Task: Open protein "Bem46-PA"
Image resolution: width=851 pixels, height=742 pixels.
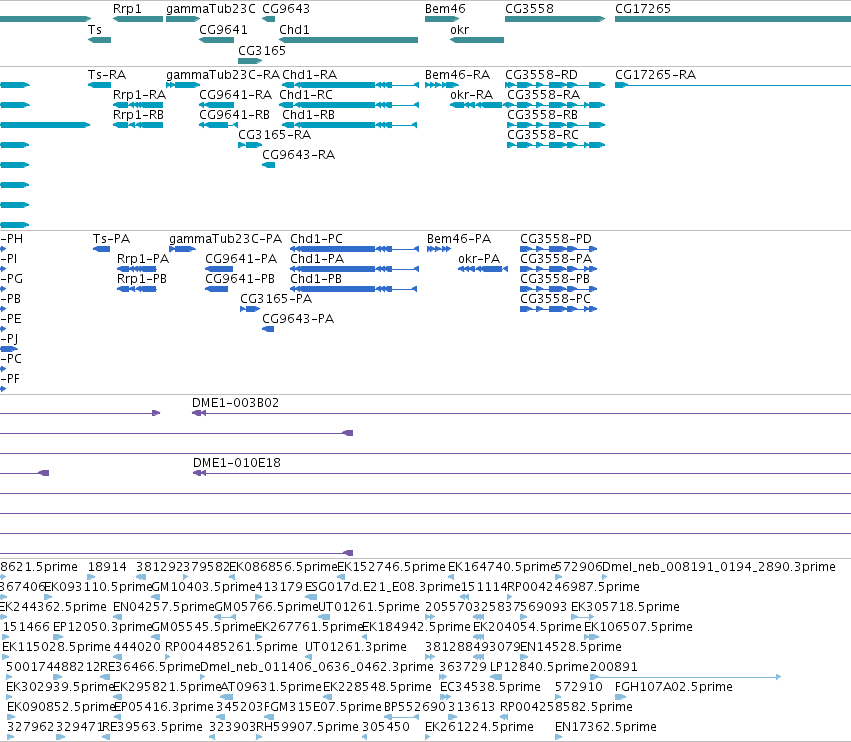Action: (x=459, y=239)
